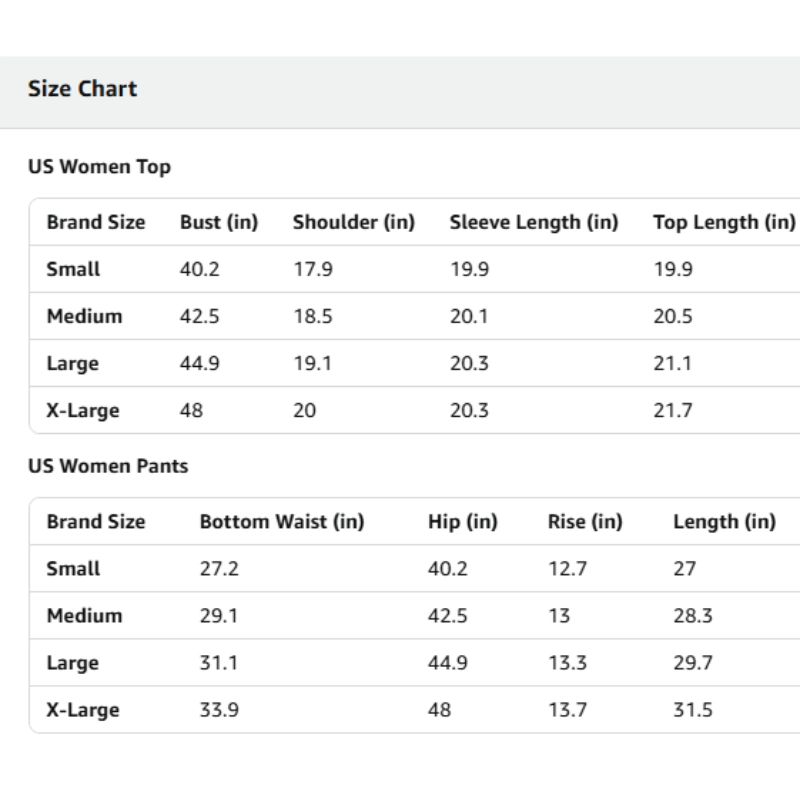Click the Rise (in) column header

(585, 521)
